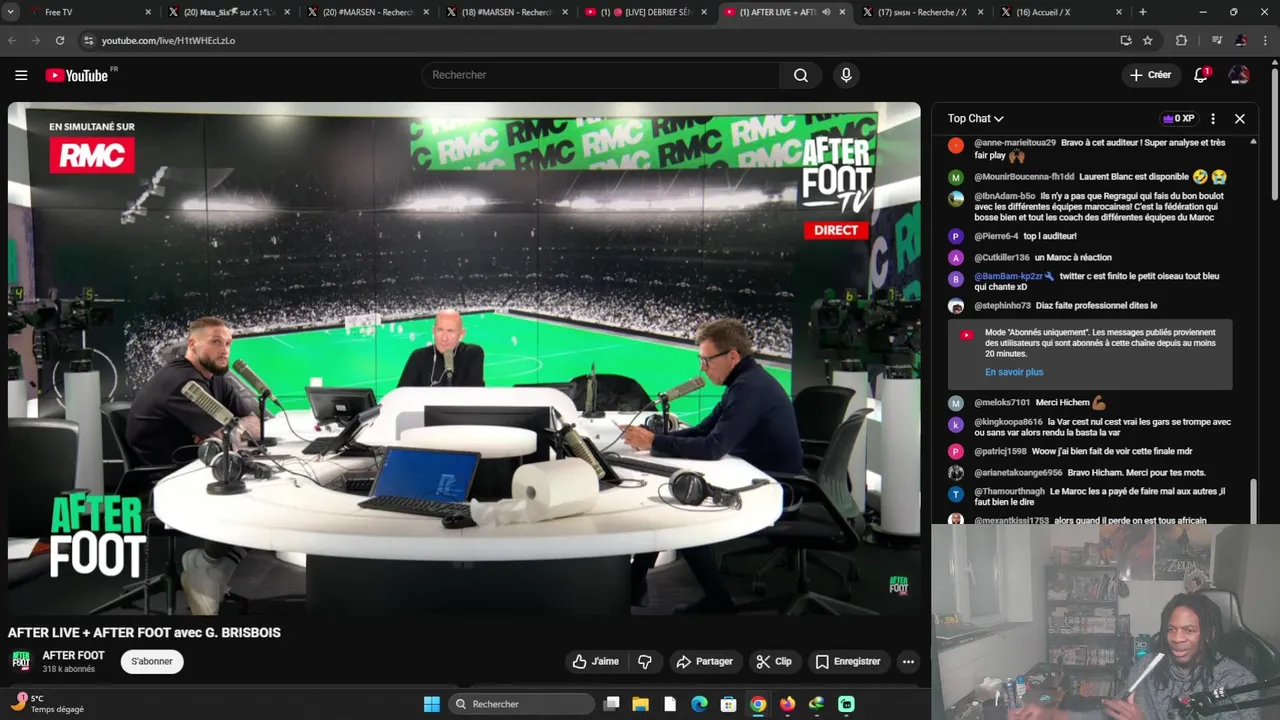
Task: Open new tab with plus button
Action: click(1143, 12)
